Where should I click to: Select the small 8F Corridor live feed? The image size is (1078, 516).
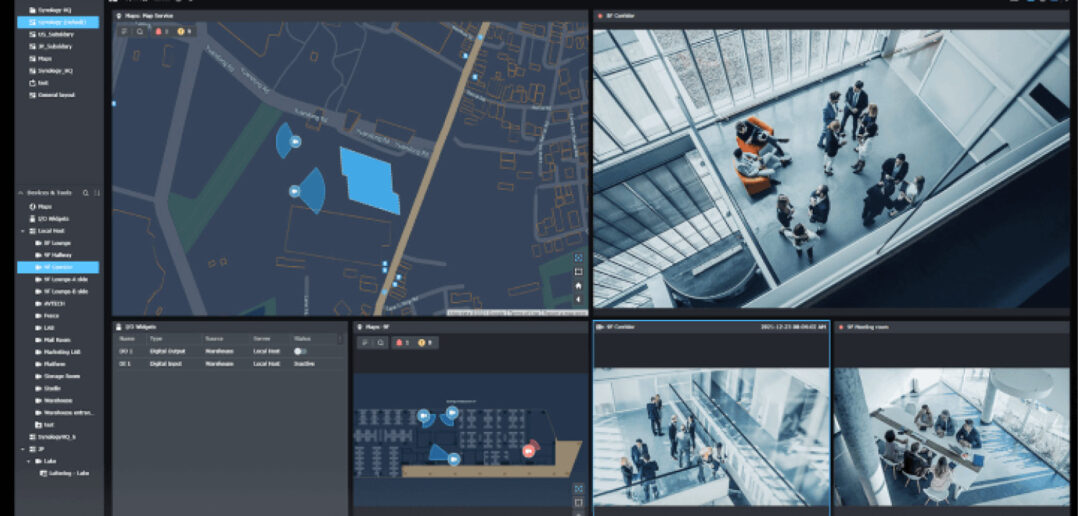pos(712,437)
